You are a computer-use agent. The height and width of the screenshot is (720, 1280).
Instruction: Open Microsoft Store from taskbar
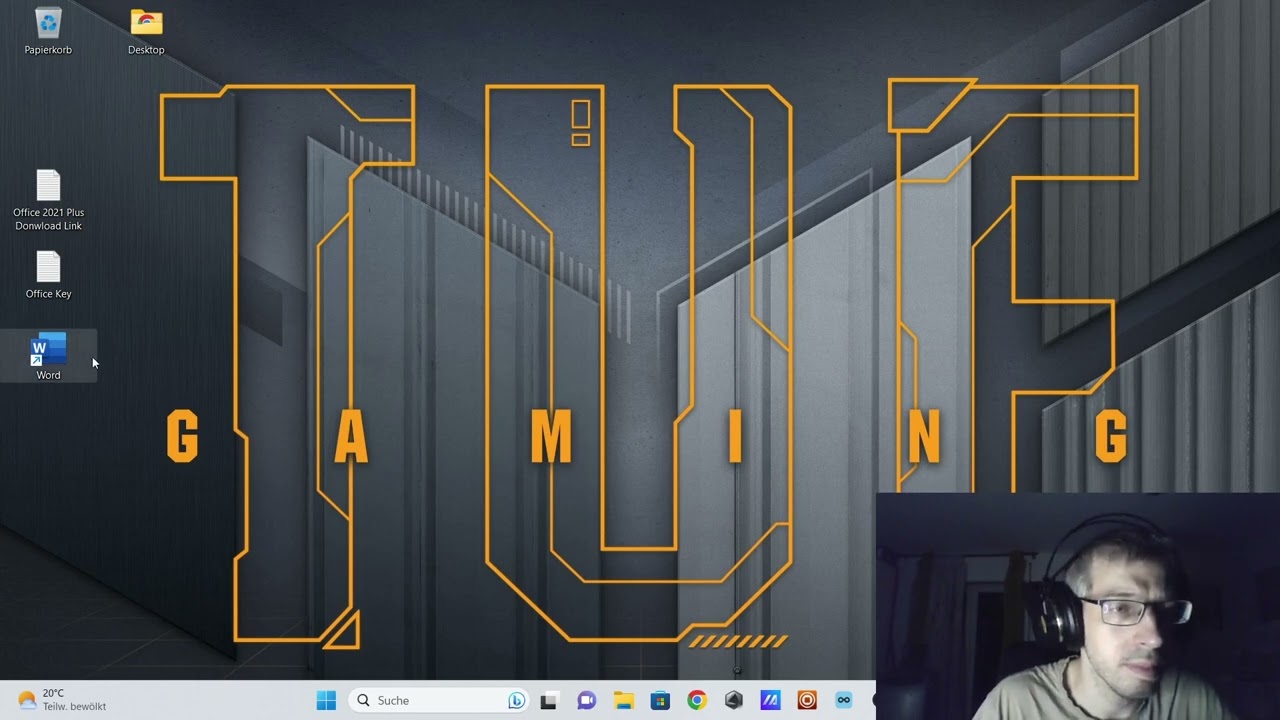660,700
